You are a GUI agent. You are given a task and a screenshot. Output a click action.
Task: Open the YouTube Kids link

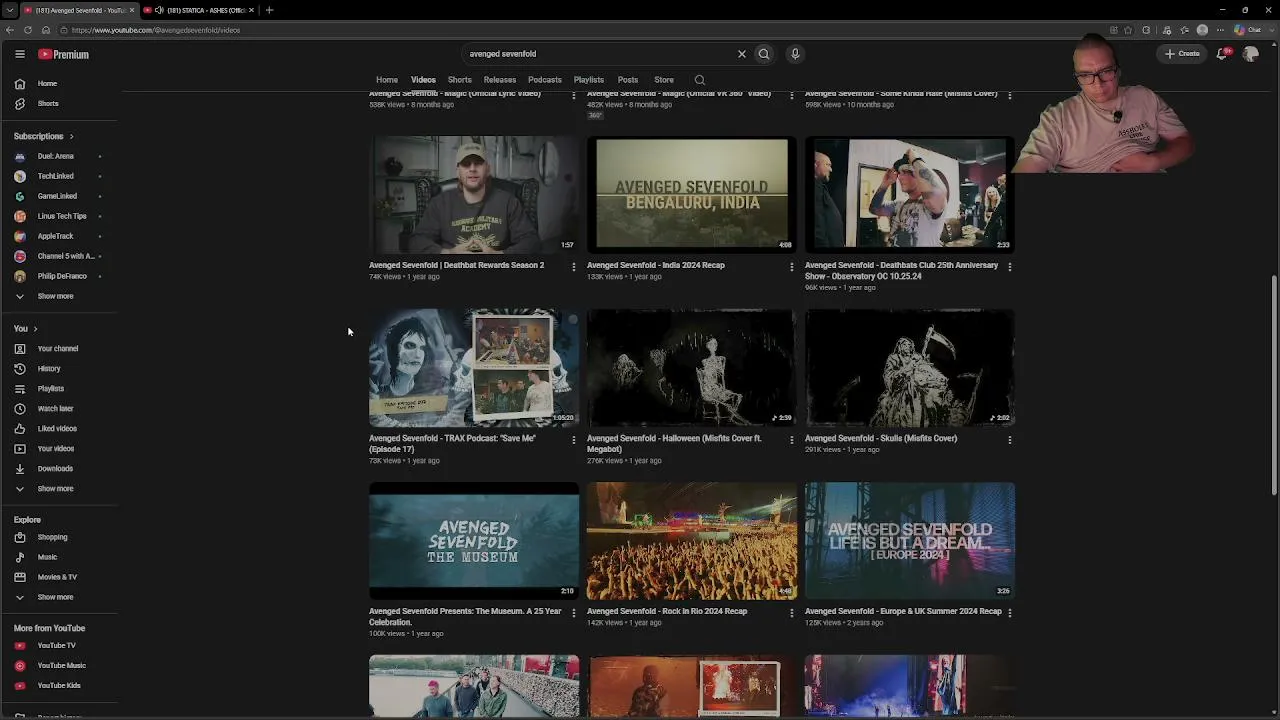pyautogui.click(x=60, y=686)
